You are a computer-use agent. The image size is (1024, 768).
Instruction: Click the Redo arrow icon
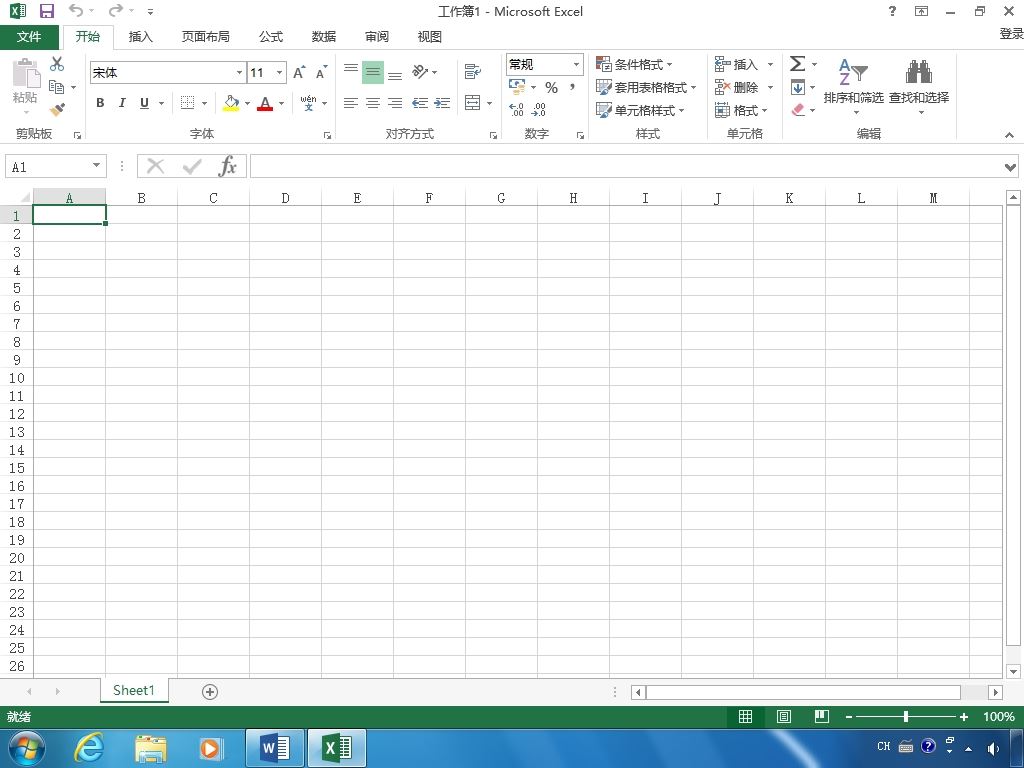(116, 10)
